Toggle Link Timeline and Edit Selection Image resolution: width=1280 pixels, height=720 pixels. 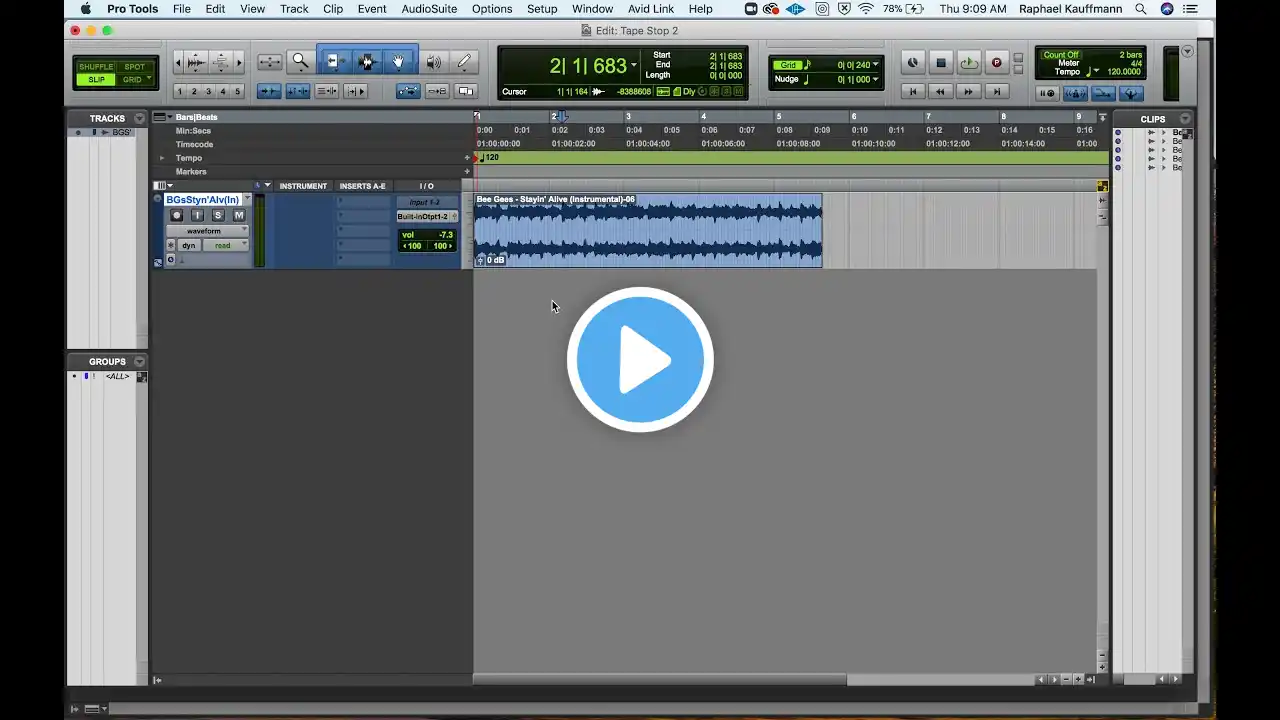click(x=298, y=91)
